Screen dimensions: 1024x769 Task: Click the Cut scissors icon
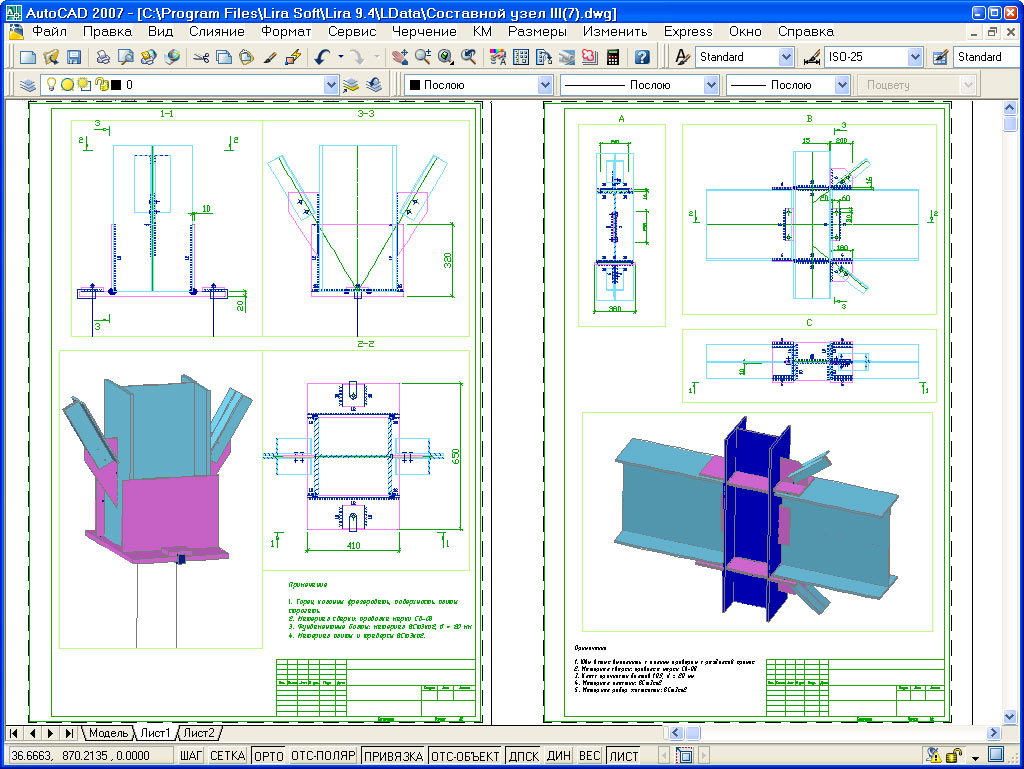point(201,58)
